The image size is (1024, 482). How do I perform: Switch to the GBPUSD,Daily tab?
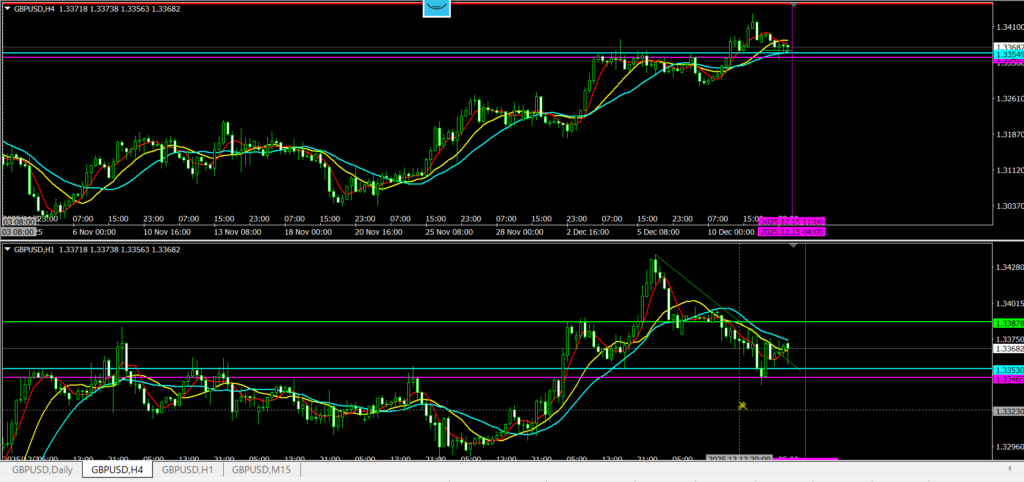click(x=41, y=468)
